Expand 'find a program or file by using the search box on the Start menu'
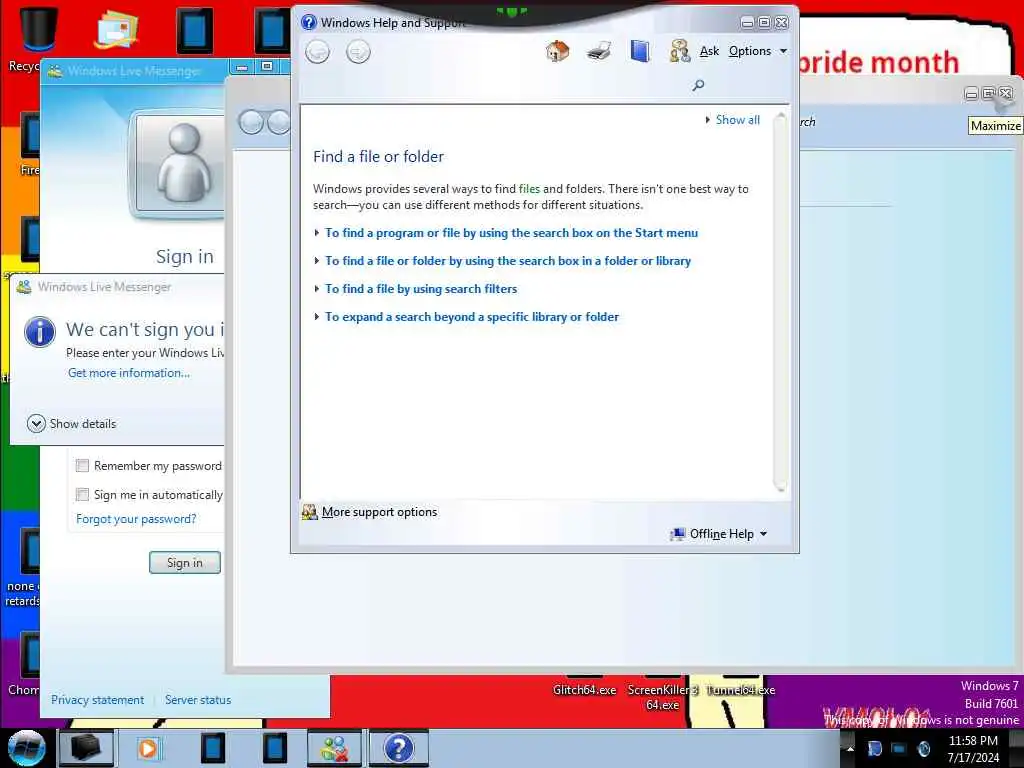Screen dimensions: 1024x768 511,232
